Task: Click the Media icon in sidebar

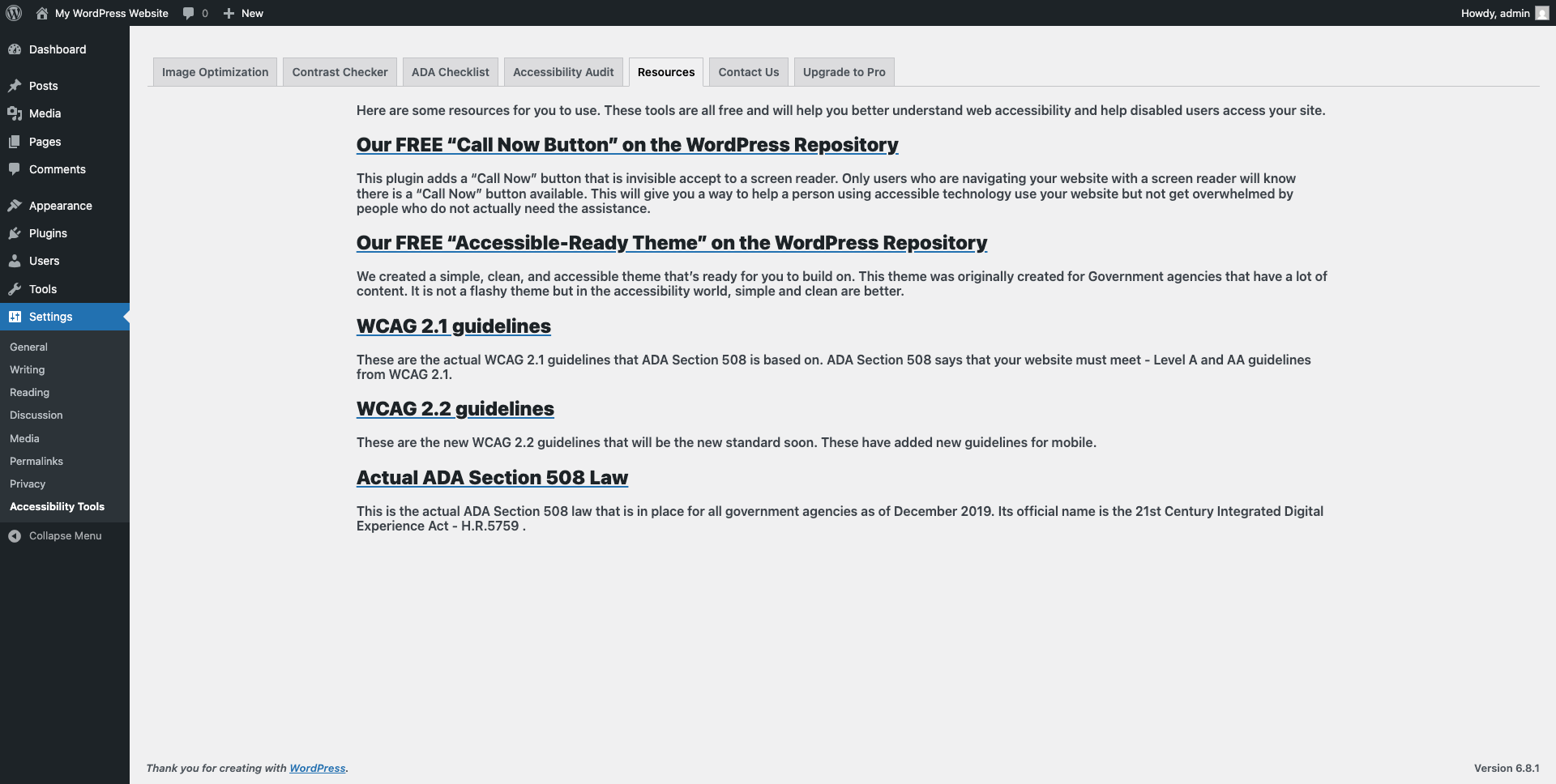Action: pyautogui.click(x=15, y=113)
